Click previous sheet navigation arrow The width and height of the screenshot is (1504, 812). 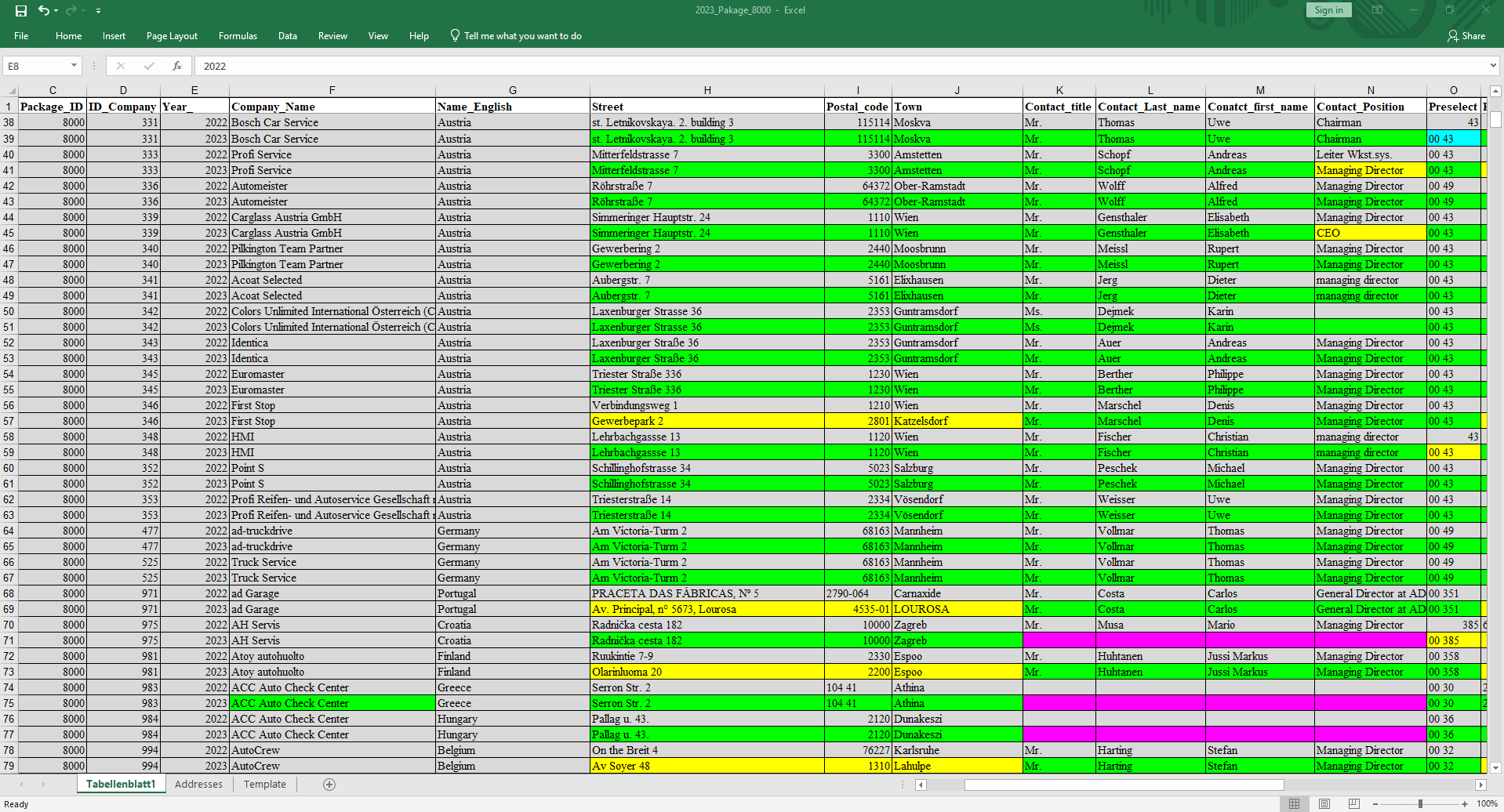(21, 784)
